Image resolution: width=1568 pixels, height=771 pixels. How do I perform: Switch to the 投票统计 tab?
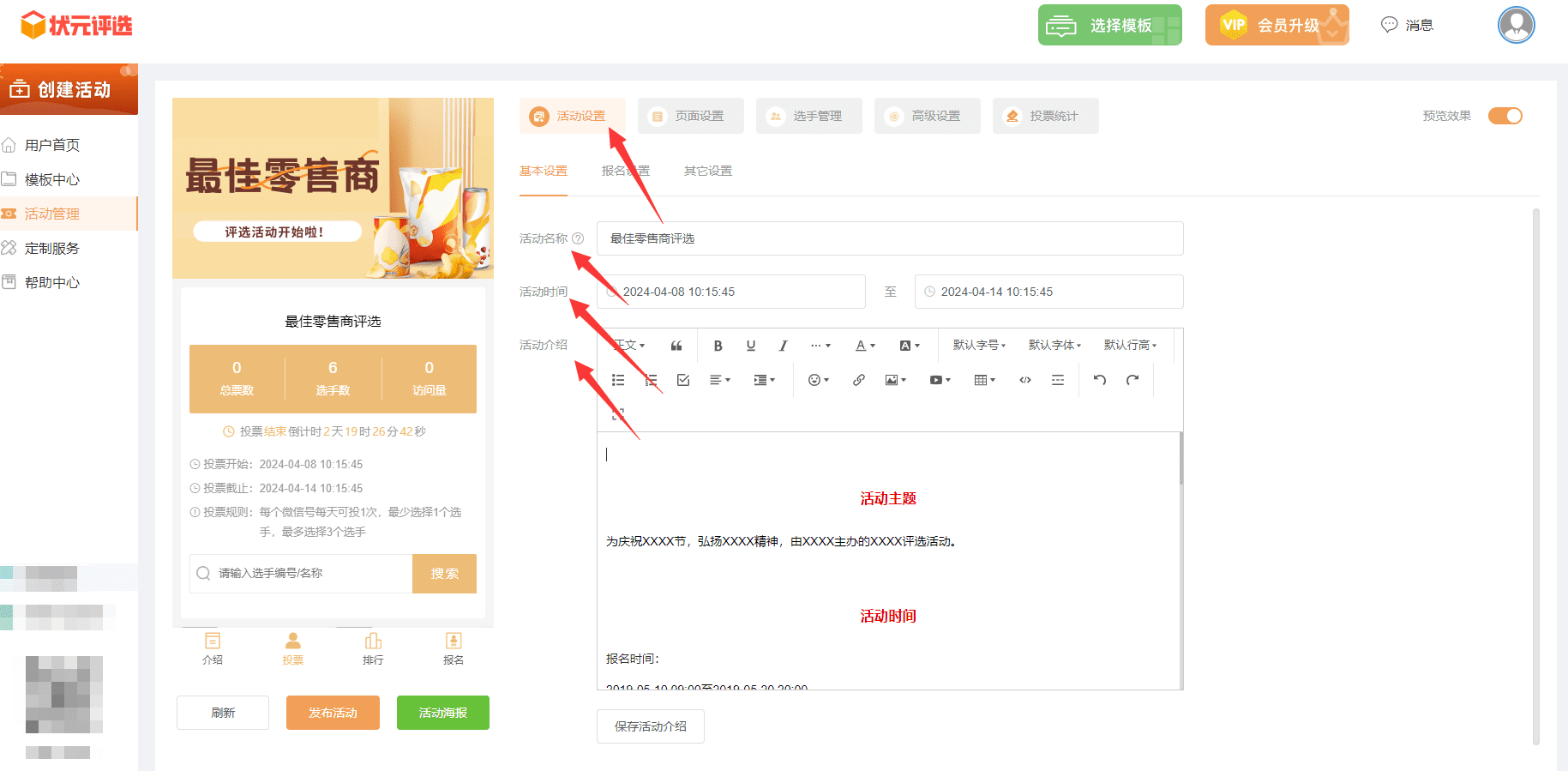tap(1045, 116)
